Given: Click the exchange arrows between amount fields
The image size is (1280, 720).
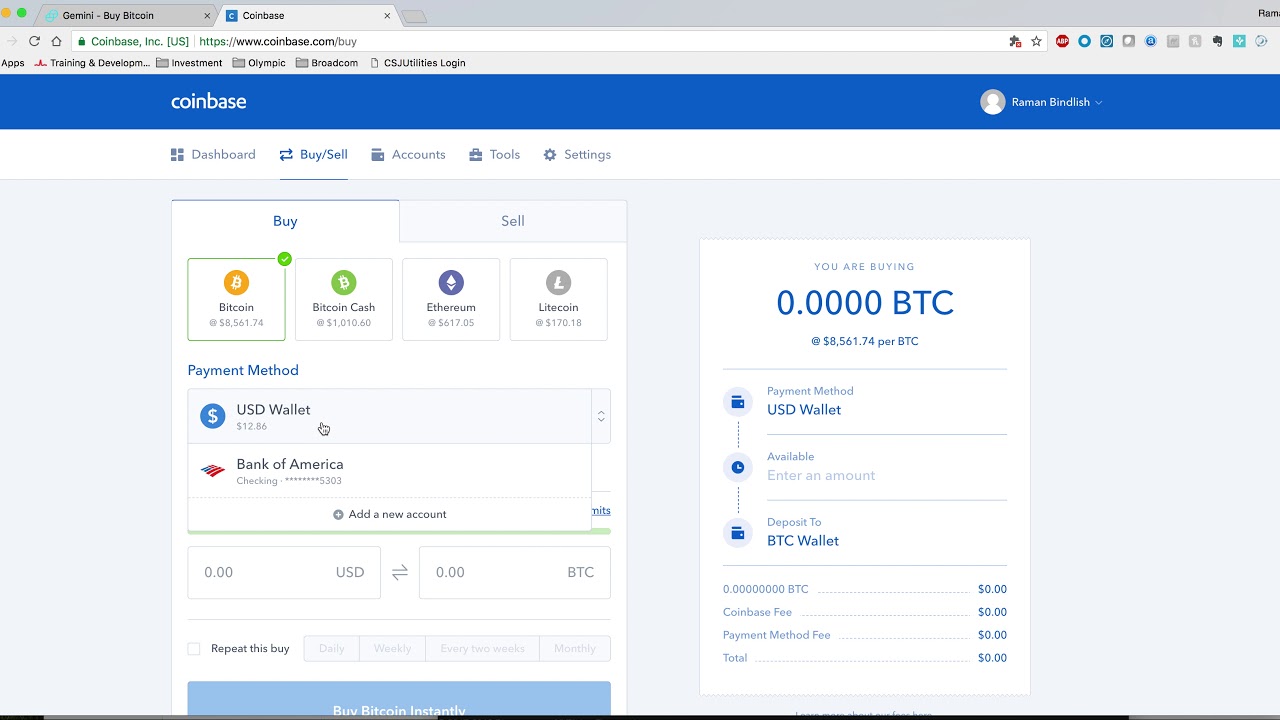Looking at the screenshot, I should pos(399,572).
